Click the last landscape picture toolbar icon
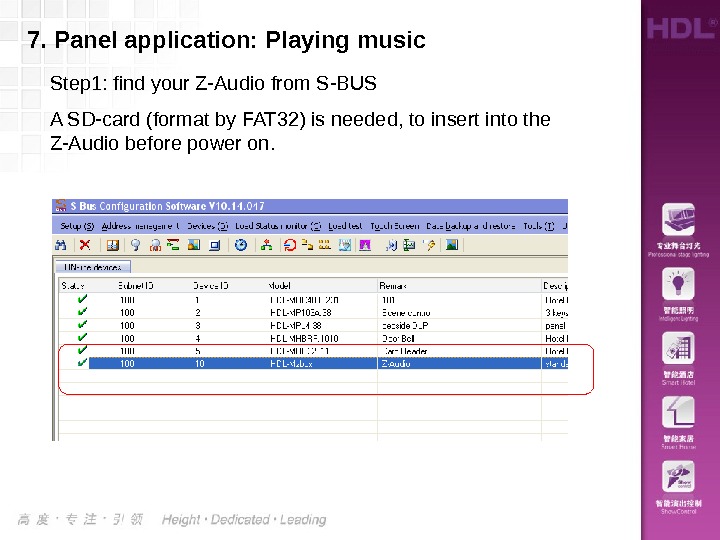The image size is (720, 540). click(x=452, y=245)
